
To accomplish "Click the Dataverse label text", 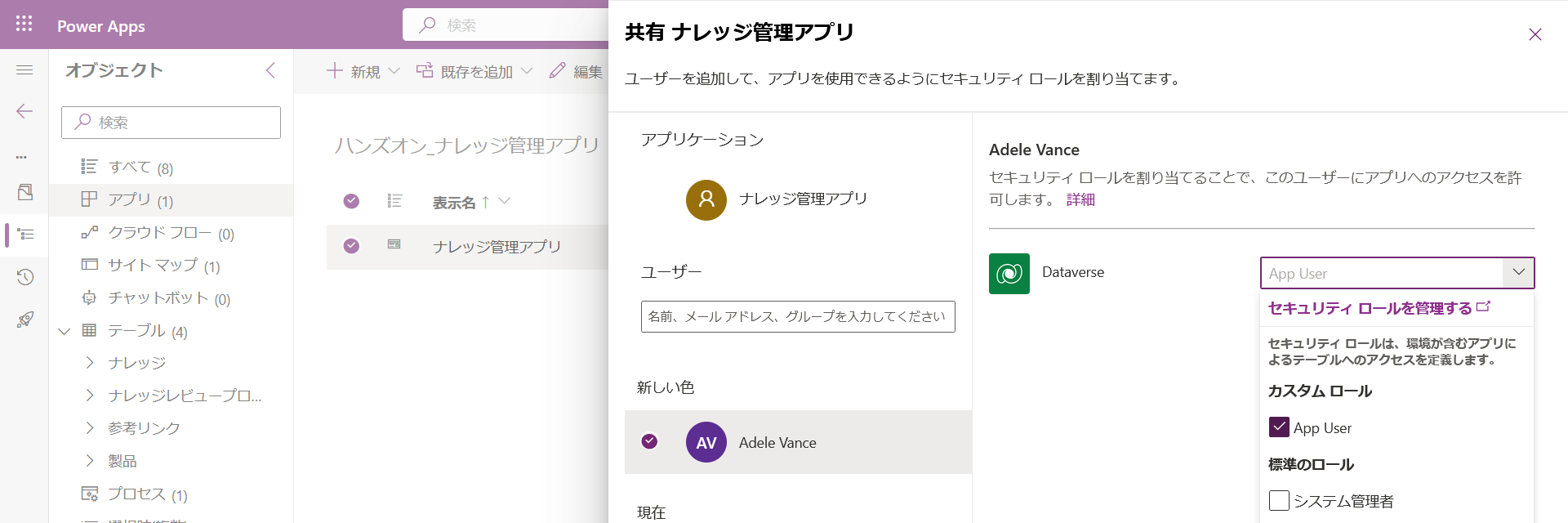I will tap(1073, 272).
